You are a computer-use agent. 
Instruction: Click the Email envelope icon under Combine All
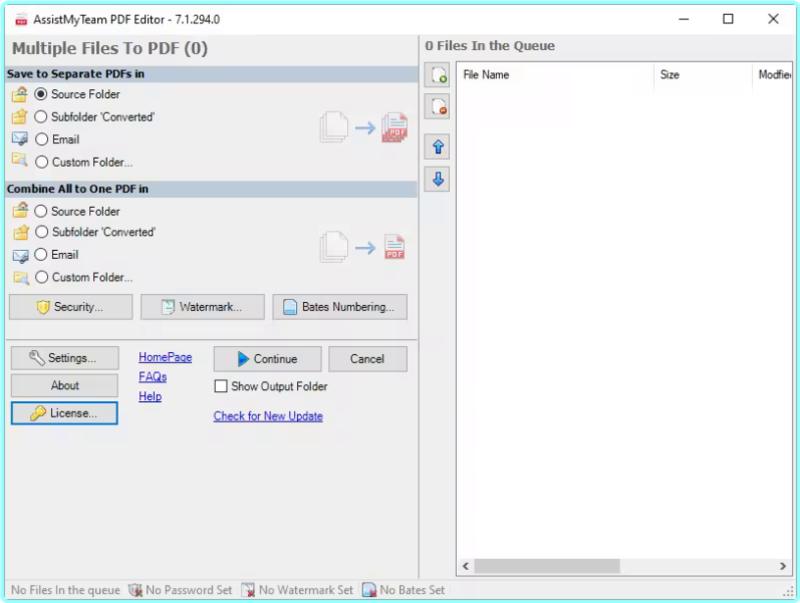pyautogui.click(x=20, y=256)
